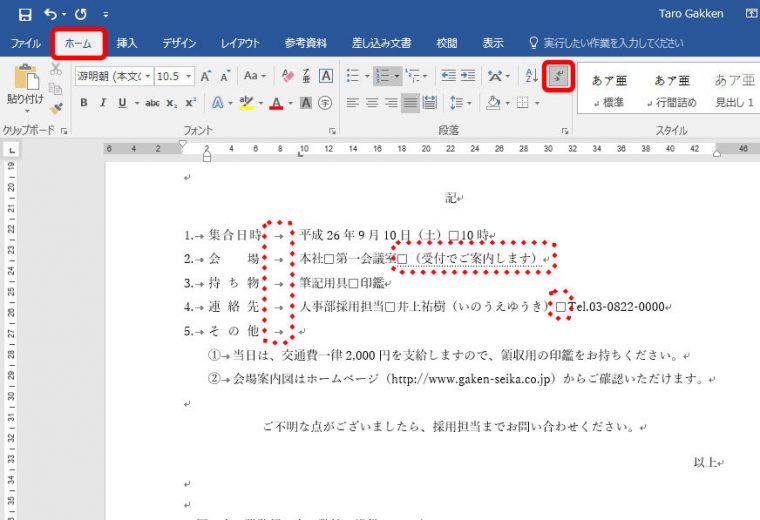This screenshot has height=520, width=760.
Task: Apply distributed alignment
Action: 429,103
